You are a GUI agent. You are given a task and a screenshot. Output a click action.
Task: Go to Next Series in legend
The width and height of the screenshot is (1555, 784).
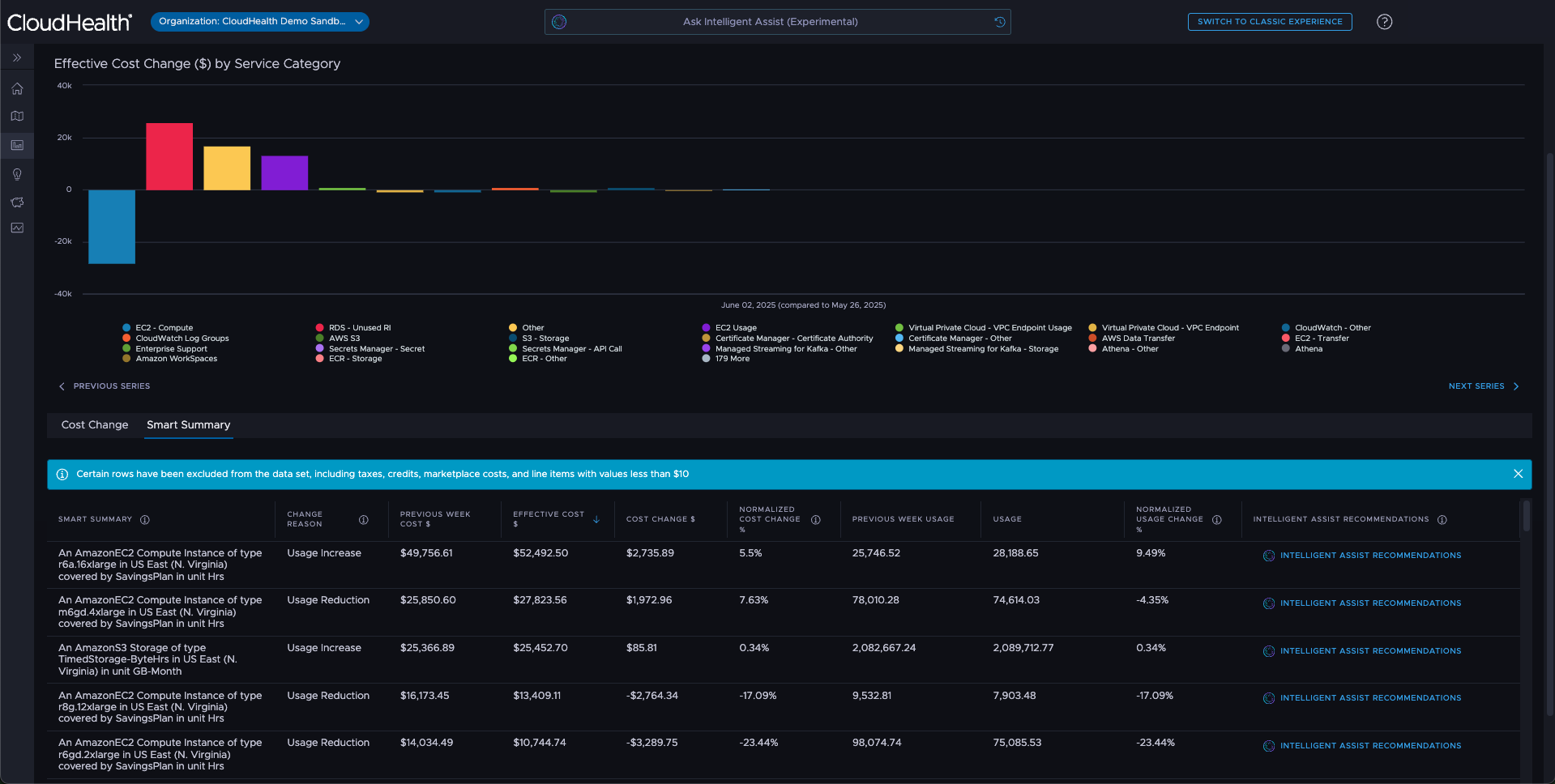pos(1484,386)
